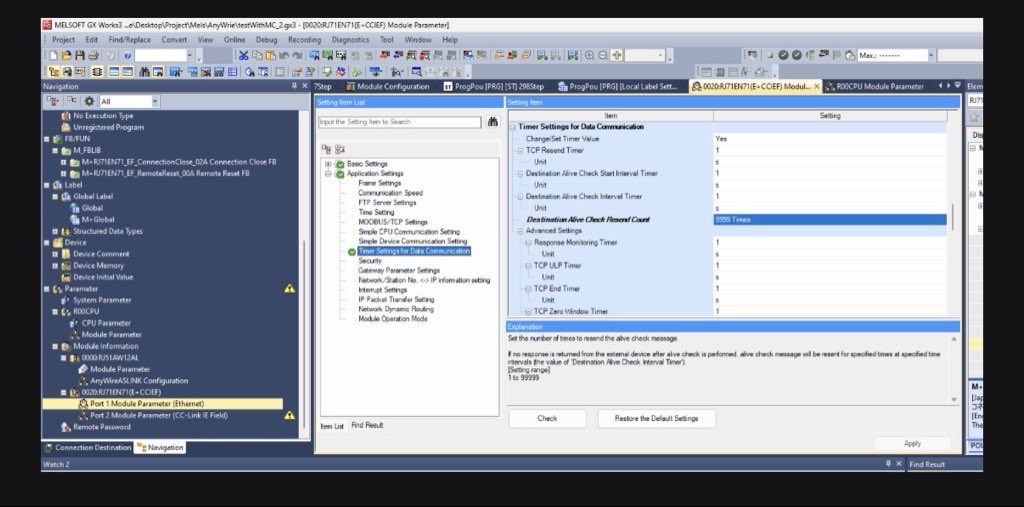This screenshot has height=507, width=1024.
Task: Open the Diagnostics menu
Action: click(x=350, y=40)
